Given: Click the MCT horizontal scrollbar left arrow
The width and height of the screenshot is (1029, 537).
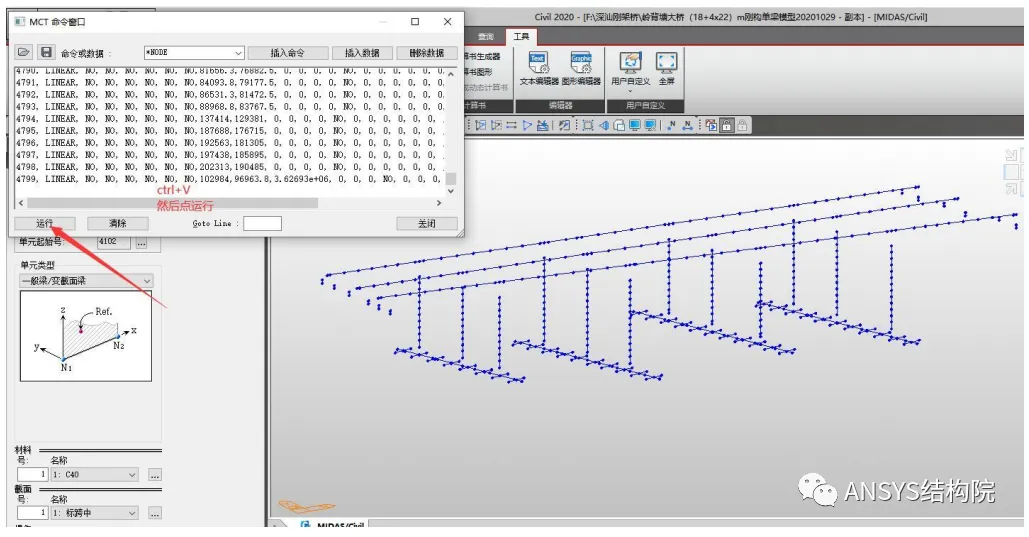Looking at the screenshot, I should [x=20, y=203].
